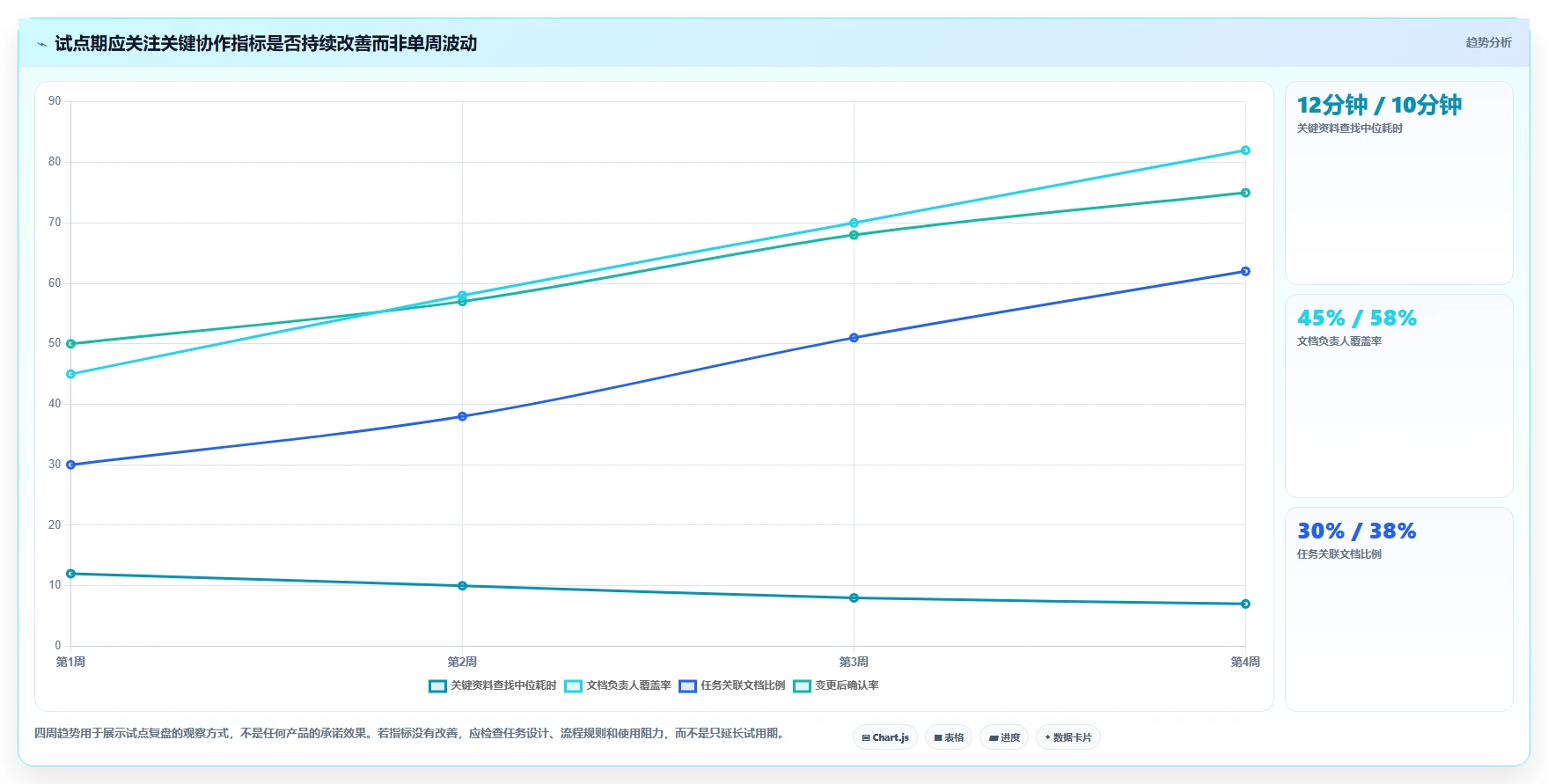
Task: Click the 变更后确认率 data point at 第3周
Action: (x=854, y=235)
